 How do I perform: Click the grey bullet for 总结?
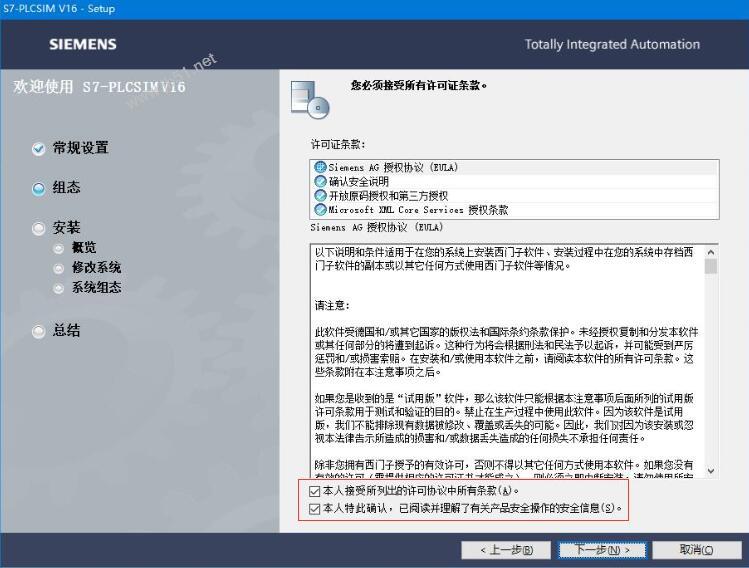click(39, 331)
